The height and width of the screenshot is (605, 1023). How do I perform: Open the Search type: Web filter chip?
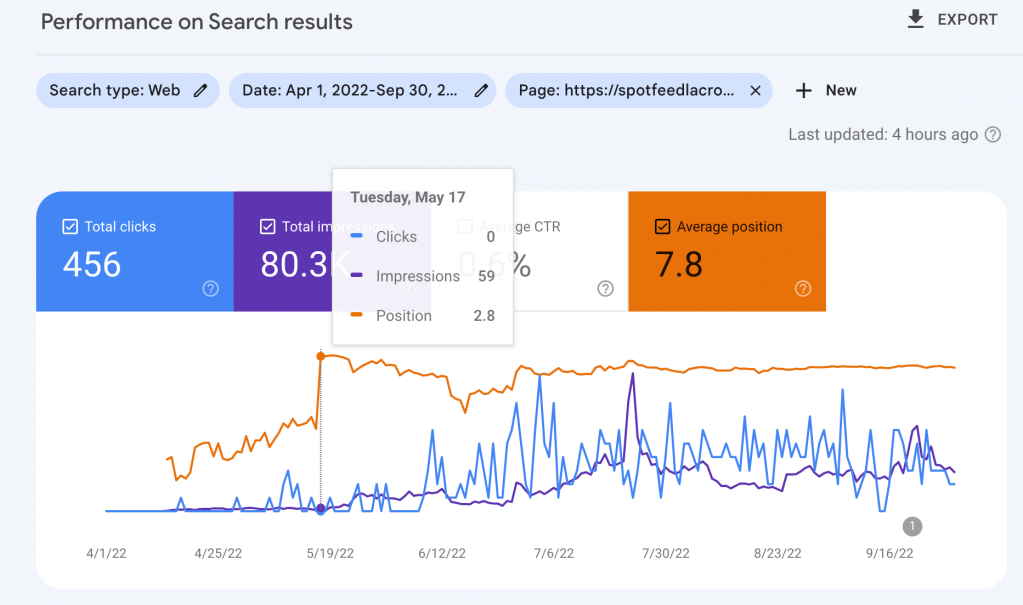point(115,90)
